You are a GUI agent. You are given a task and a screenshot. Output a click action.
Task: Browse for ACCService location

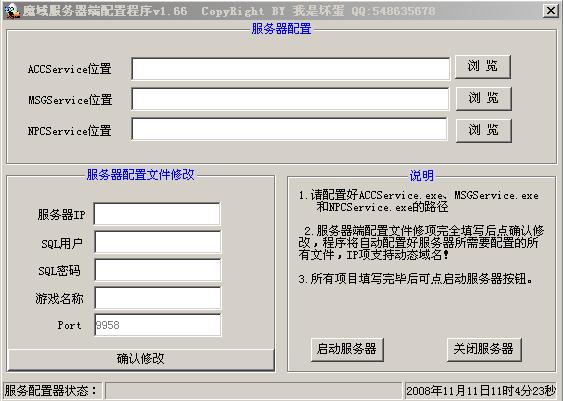pyautogui.click(x=483, y=66)
